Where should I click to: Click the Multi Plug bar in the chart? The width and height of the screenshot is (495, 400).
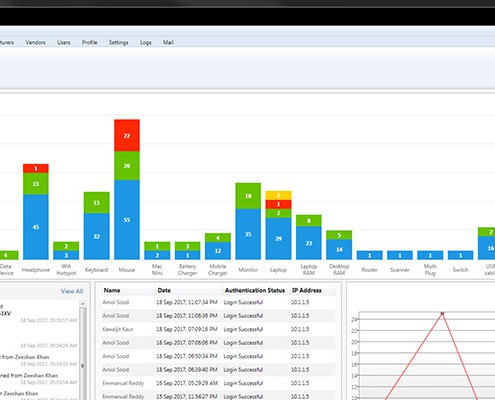[430, 255]
